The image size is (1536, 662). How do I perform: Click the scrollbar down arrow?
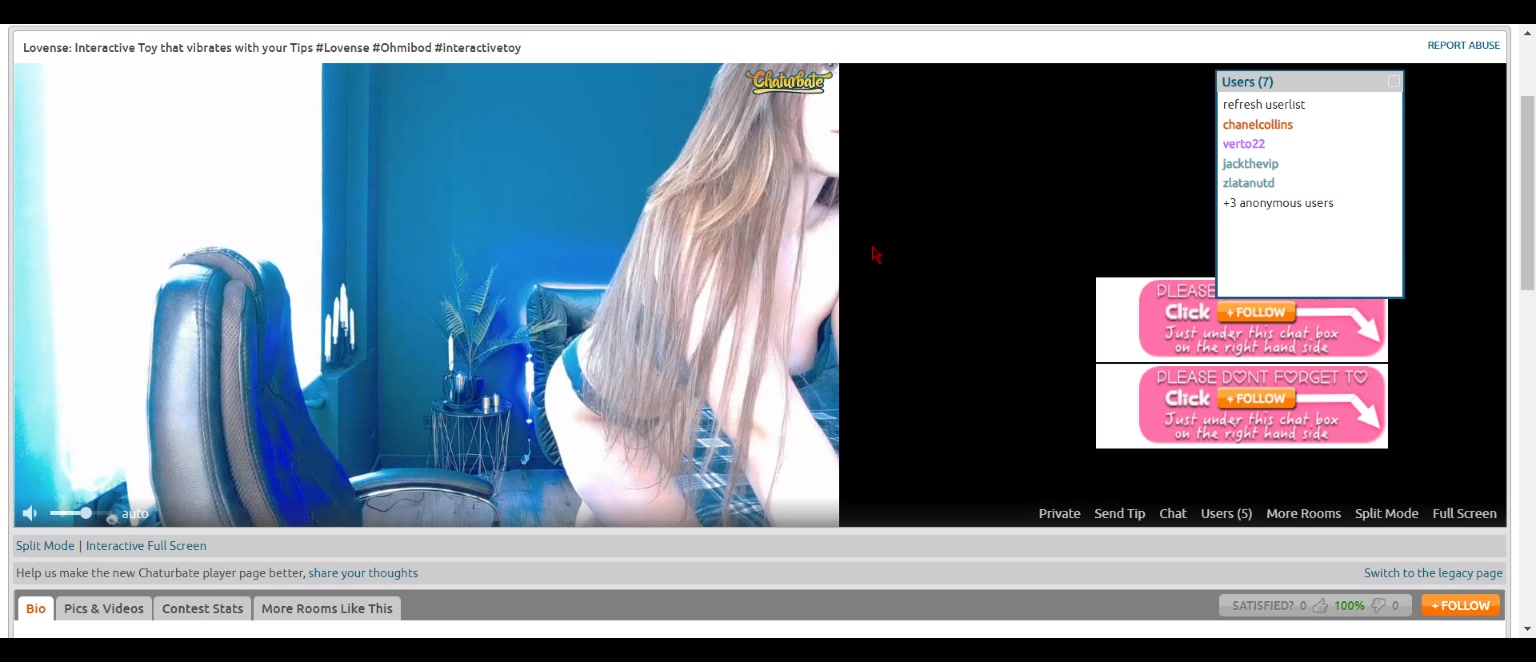1527,629
